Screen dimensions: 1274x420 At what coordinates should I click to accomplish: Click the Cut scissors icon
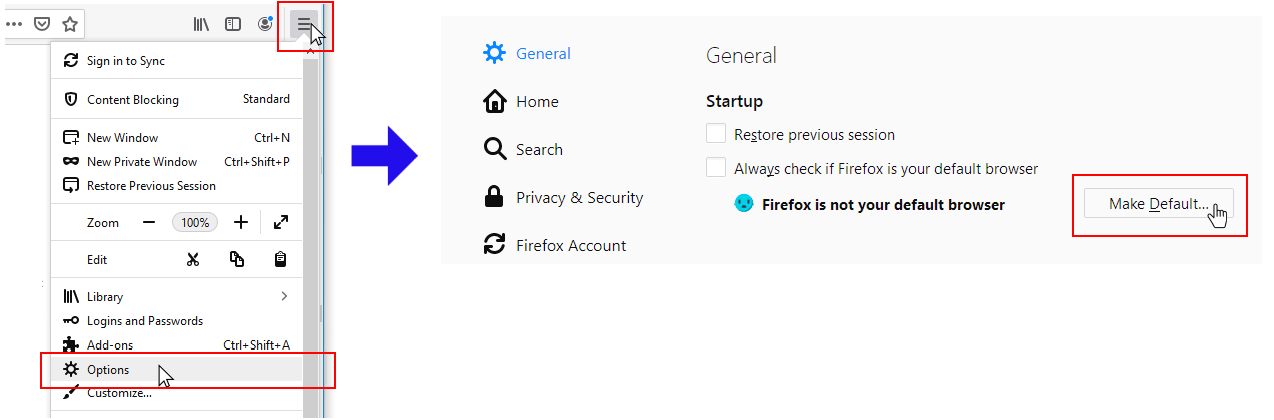[193, 260]
